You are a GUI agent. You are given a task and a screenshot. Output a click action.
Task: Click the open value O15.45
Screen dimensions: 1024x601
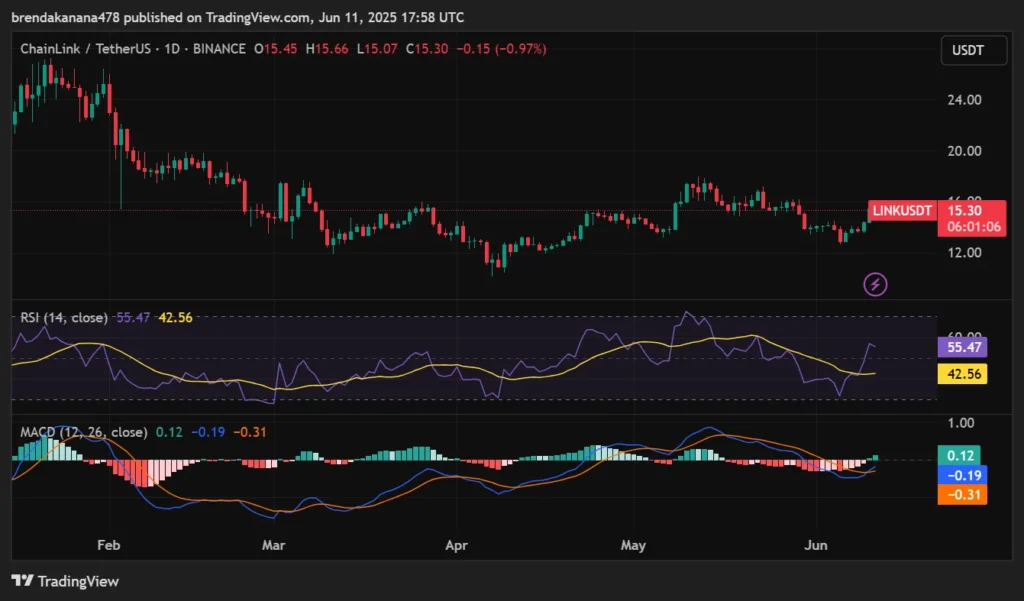276,49
